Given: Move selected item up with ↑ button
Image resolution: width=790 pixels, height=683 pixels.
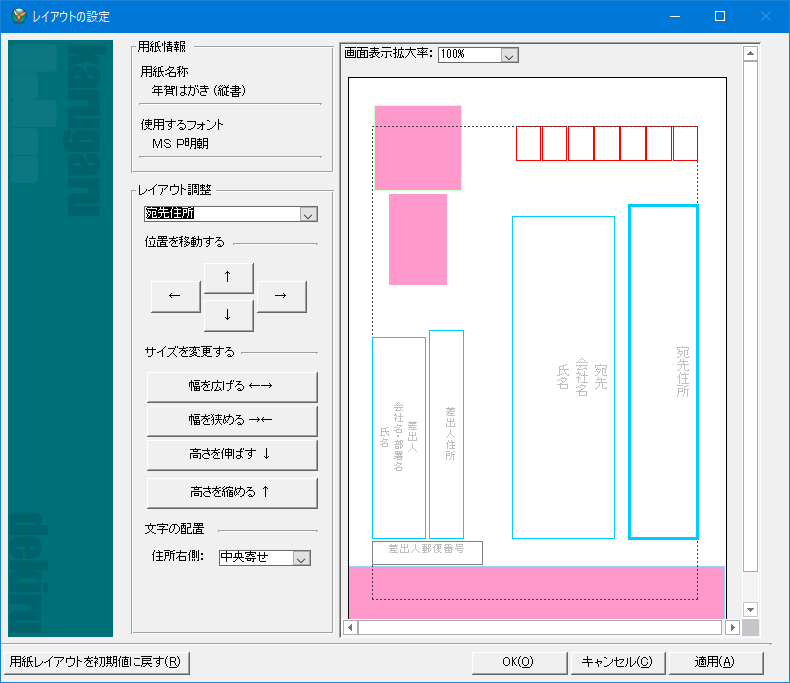Looking at the screenshot, I should tap(228, 278).
